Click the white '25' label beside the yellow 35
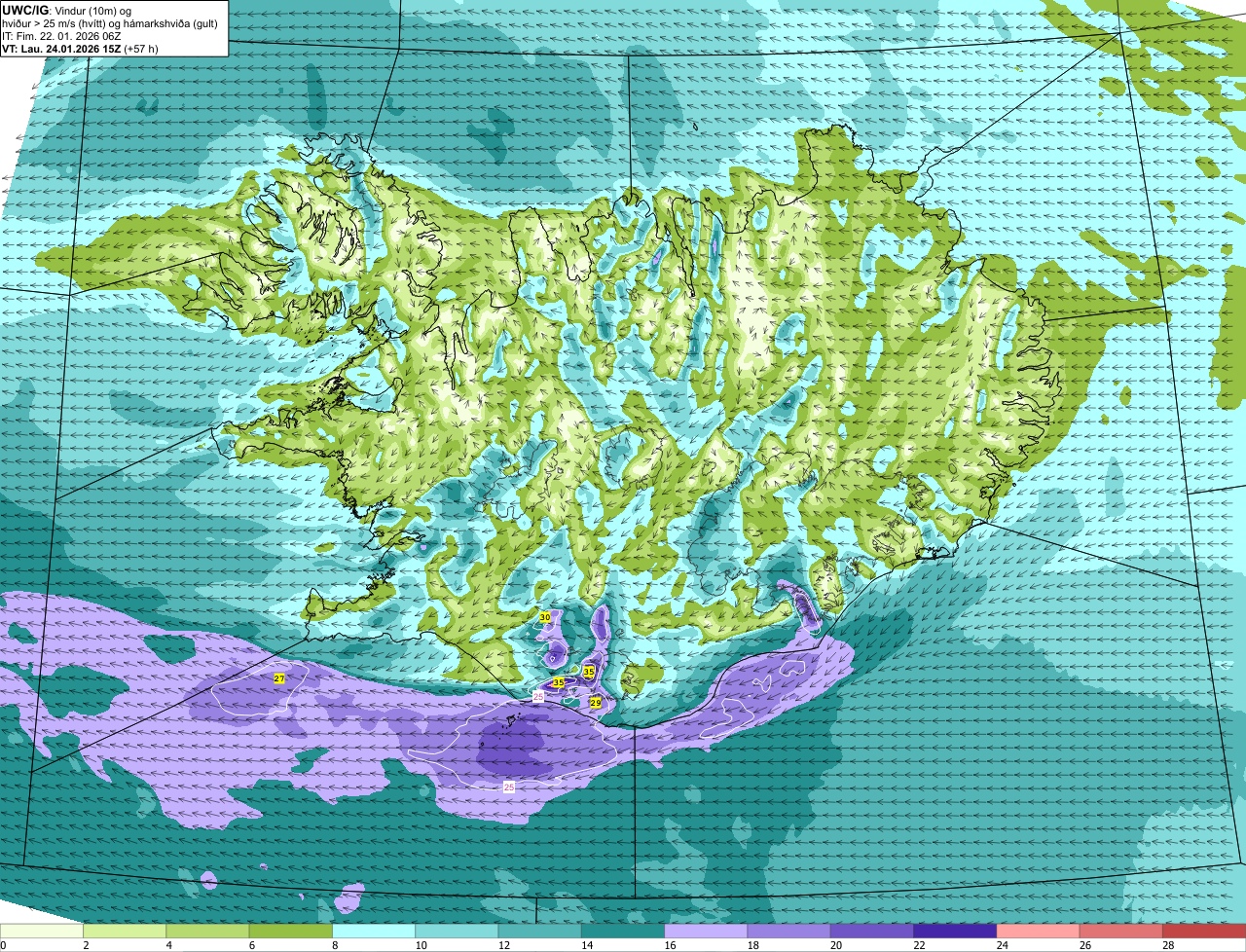Viewport: 1246px width, 952px height. coord(538,697)
